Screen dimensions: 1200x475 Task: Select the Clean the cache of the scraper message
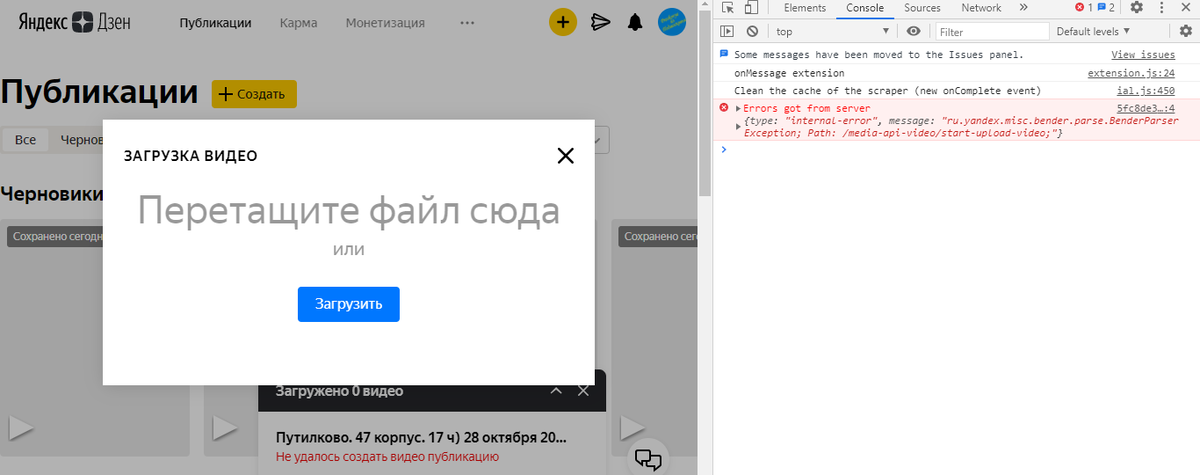(x=887, y=90)
